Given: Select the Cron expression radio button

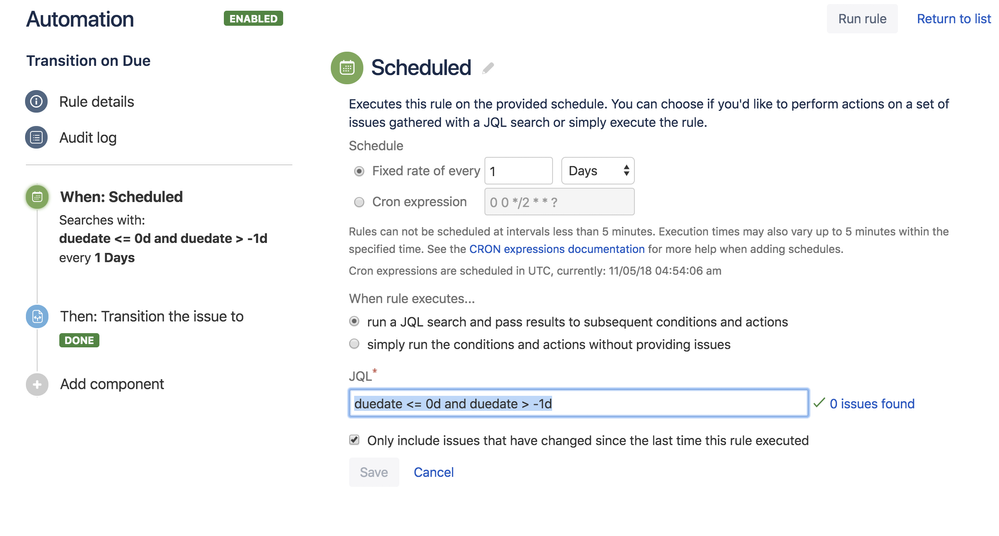Looking at the screenshot, I should coord(359,202).
